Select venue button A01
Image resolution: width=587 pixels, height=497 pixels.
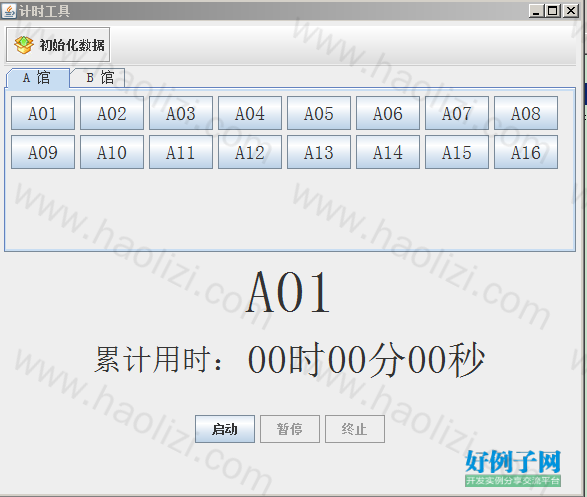click(x=43, y=113)
